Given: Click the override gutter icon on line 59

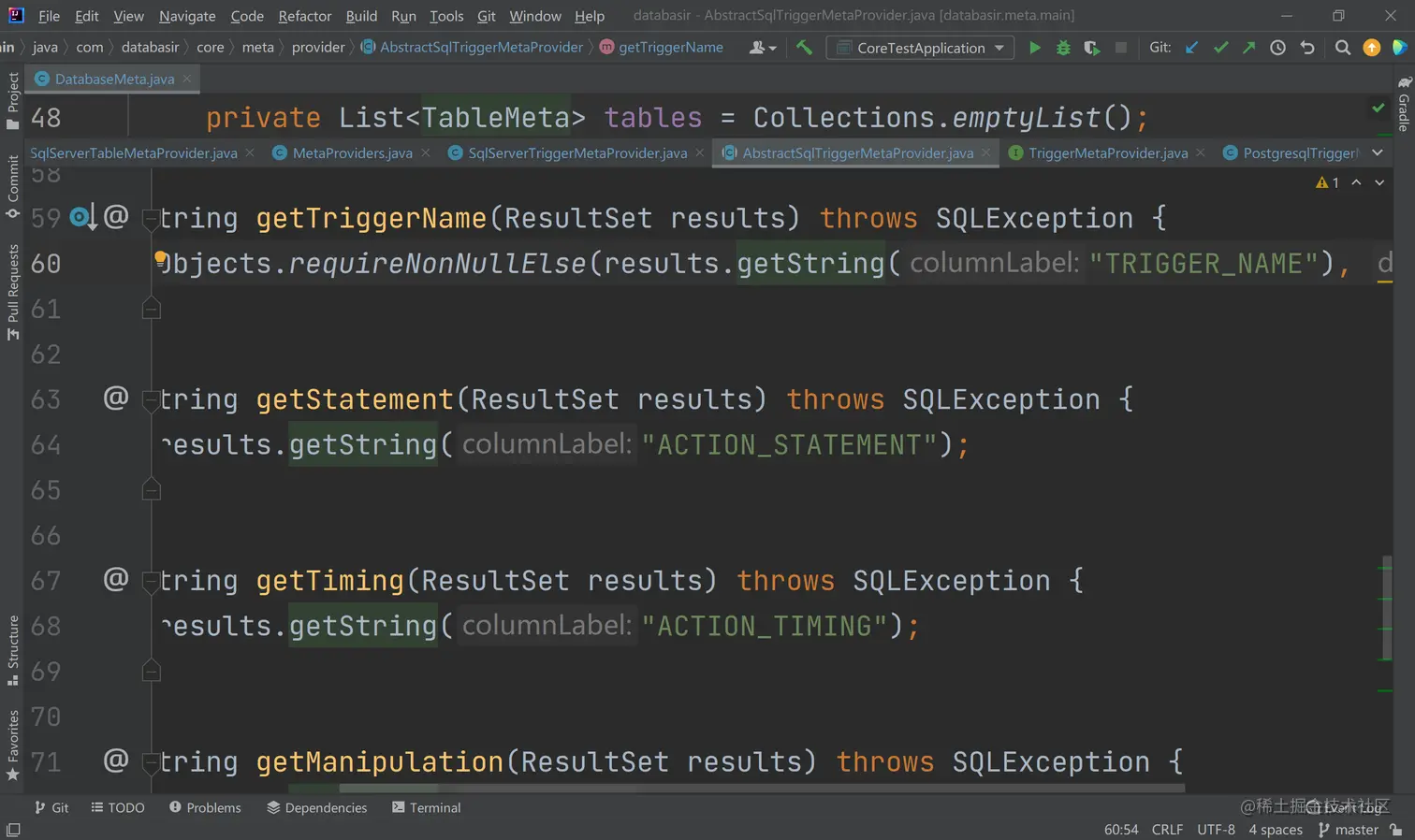Looking at the screenshot, I should pos(82,218).
